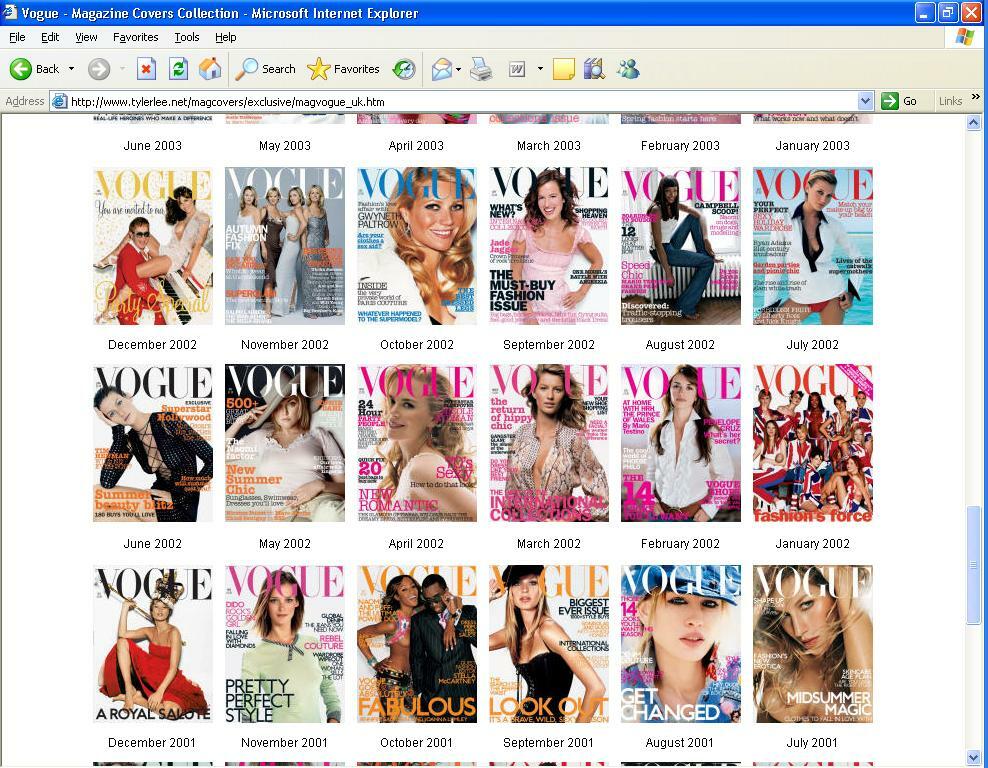Click the yellow Discuss note icon
This screenshot has width=988, height=768.
click(563, 69)
